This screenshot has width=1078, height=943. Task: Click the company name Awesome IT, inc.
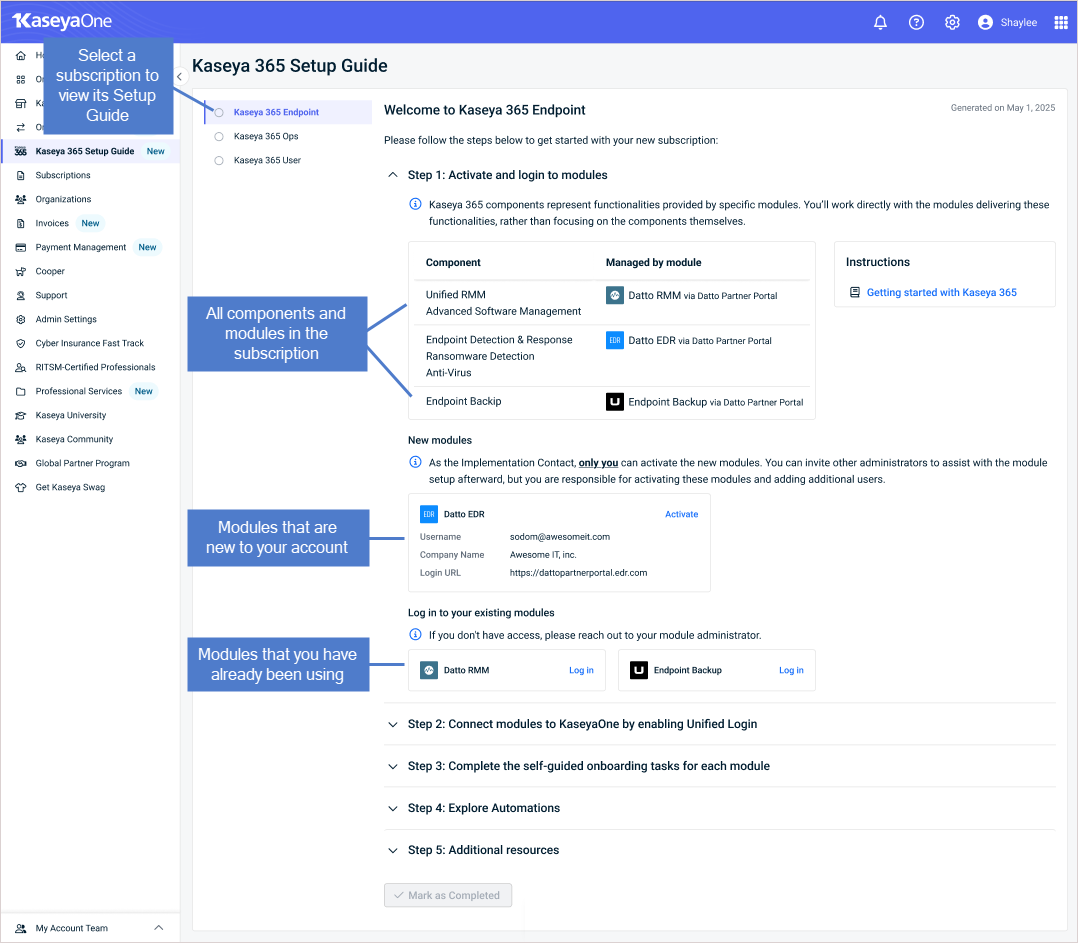point(543,555)
